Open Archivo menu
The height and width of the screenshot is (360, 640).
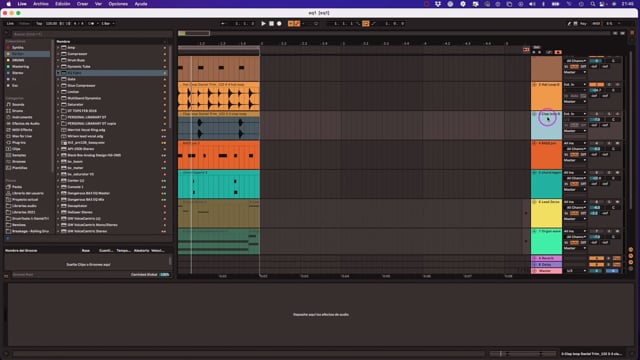pos(41,4)
